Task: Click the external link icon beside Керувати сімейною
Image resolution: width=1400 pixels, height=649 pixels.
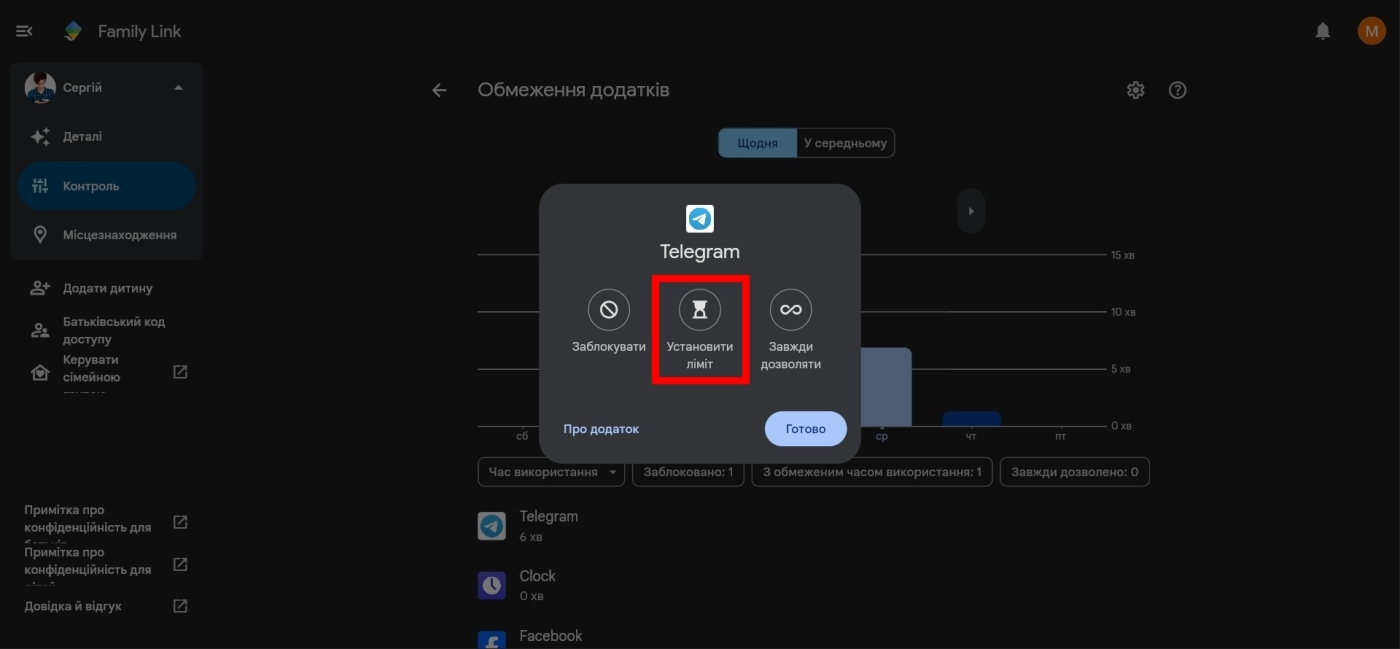Action: click(x=180, y=372)
